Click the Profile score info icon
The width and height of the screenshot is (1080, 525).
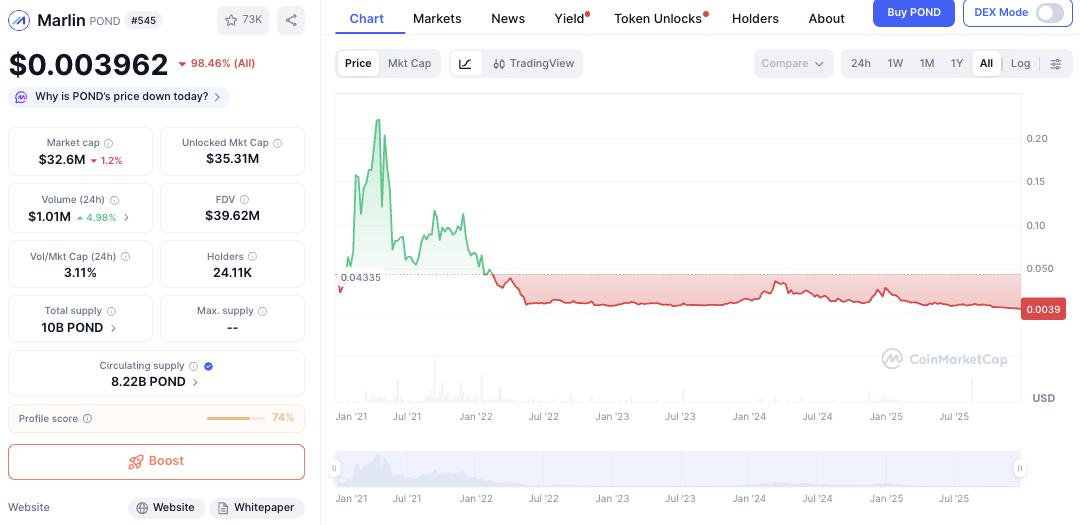(87, 419)
